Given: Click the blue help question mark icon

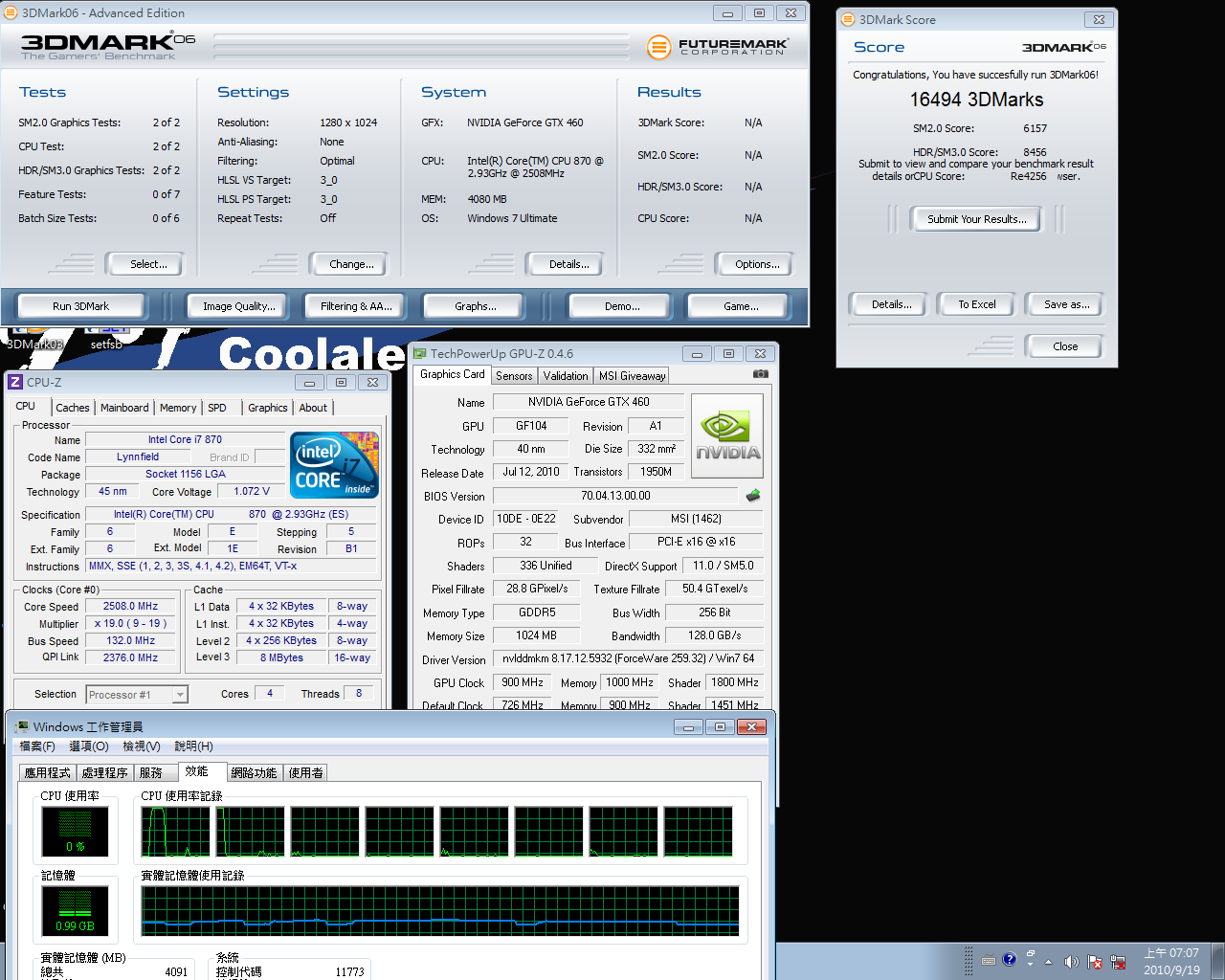Looking at the screenshot, I should pyautogui.click(x=1009, y=959).
